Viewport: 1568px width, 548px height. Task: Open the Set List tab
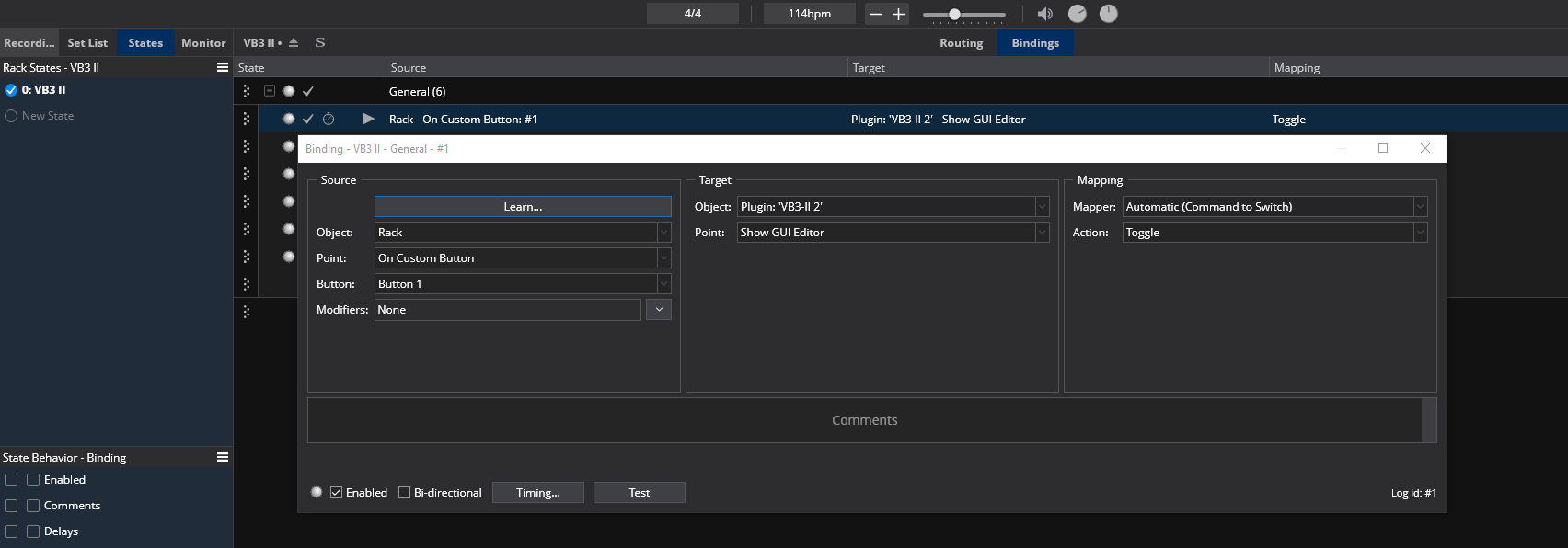[x=87, y=42]
